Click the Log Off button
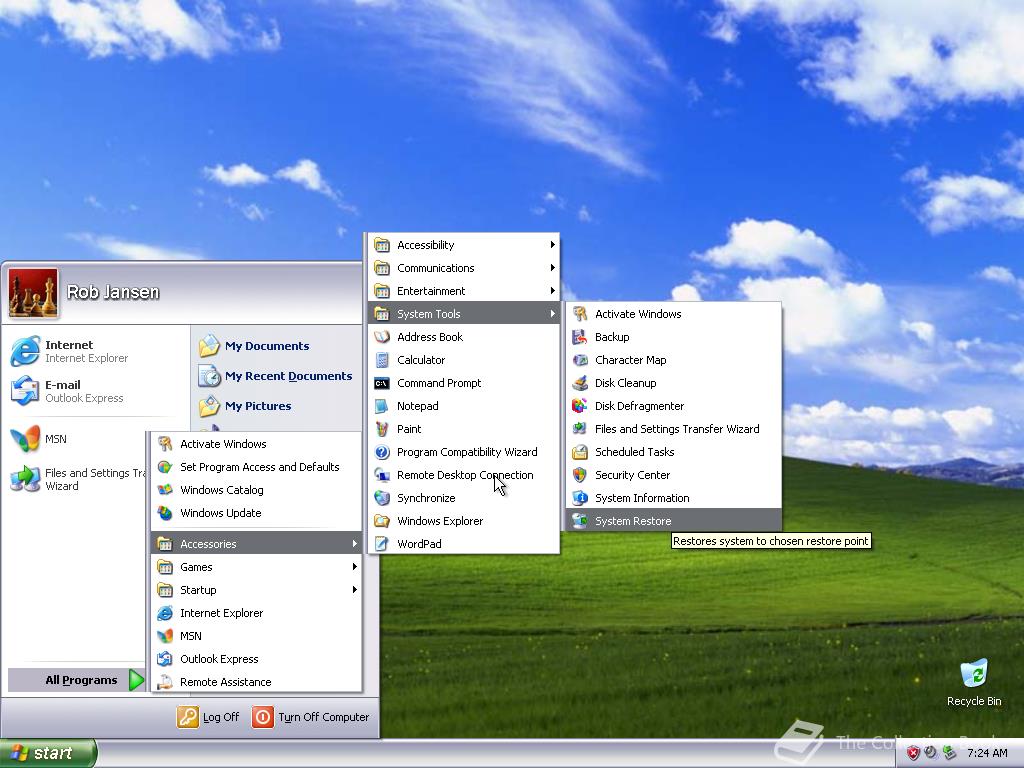This screenshot has height=768, width=1024. (208, 717)
